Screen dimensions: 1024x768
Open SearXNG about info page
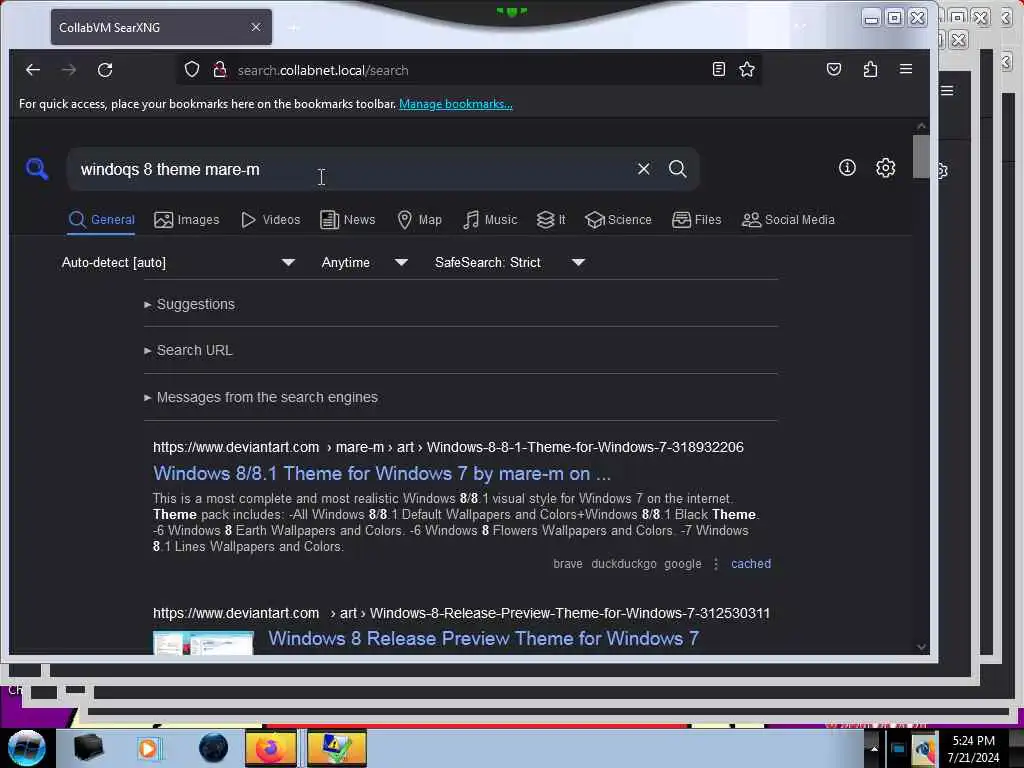(x=847, y=168)
